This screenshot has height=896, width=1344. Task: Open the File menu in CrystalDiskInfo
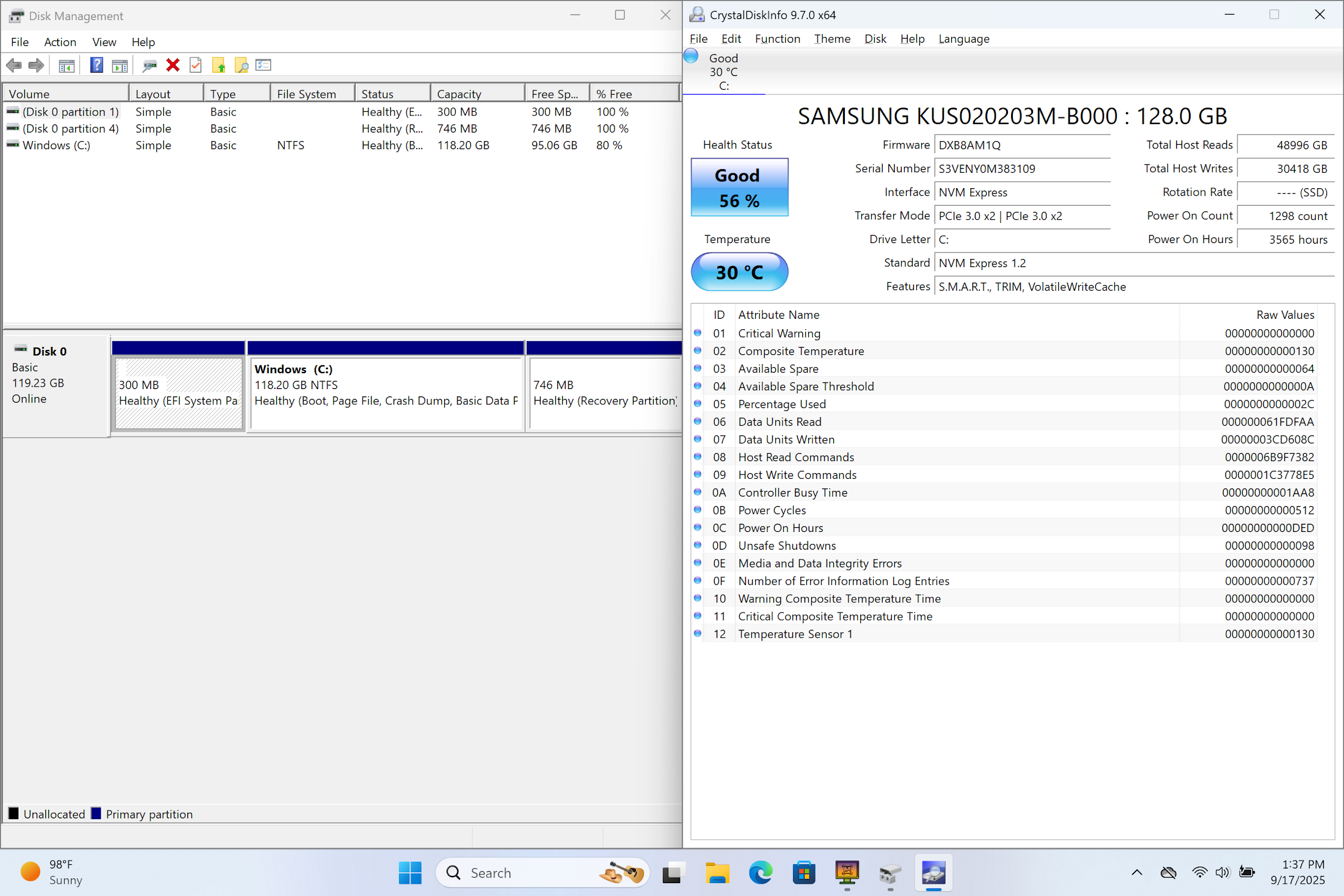pos(698,38)
